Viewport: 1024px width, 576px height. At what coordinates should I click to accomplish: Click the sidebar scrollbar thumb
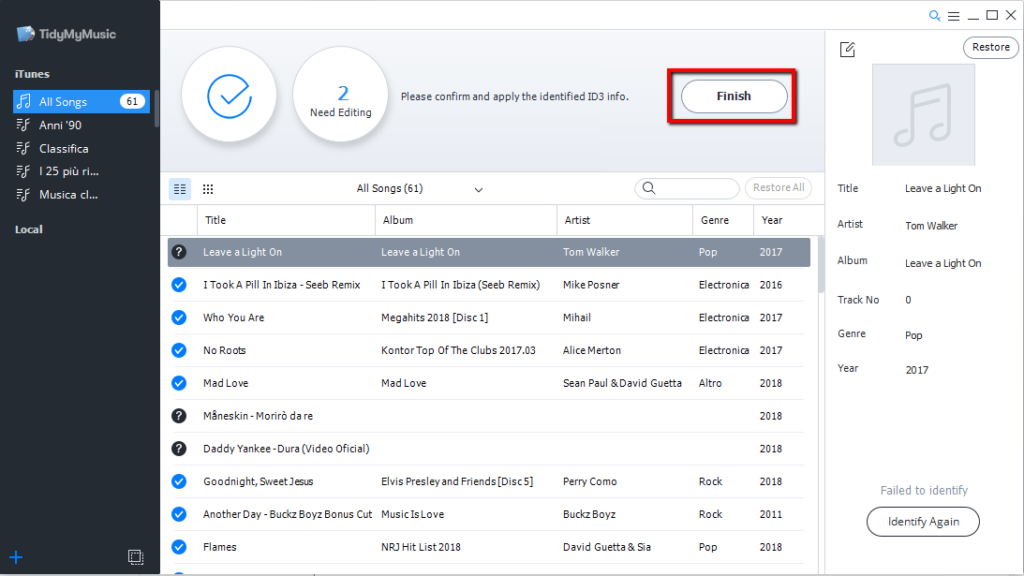[157, 108]
